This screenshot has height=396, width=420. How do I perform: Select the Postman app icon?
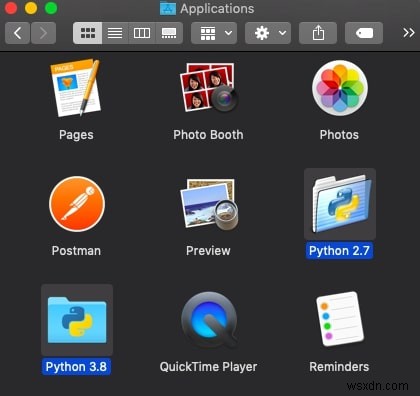coord(77,204)
